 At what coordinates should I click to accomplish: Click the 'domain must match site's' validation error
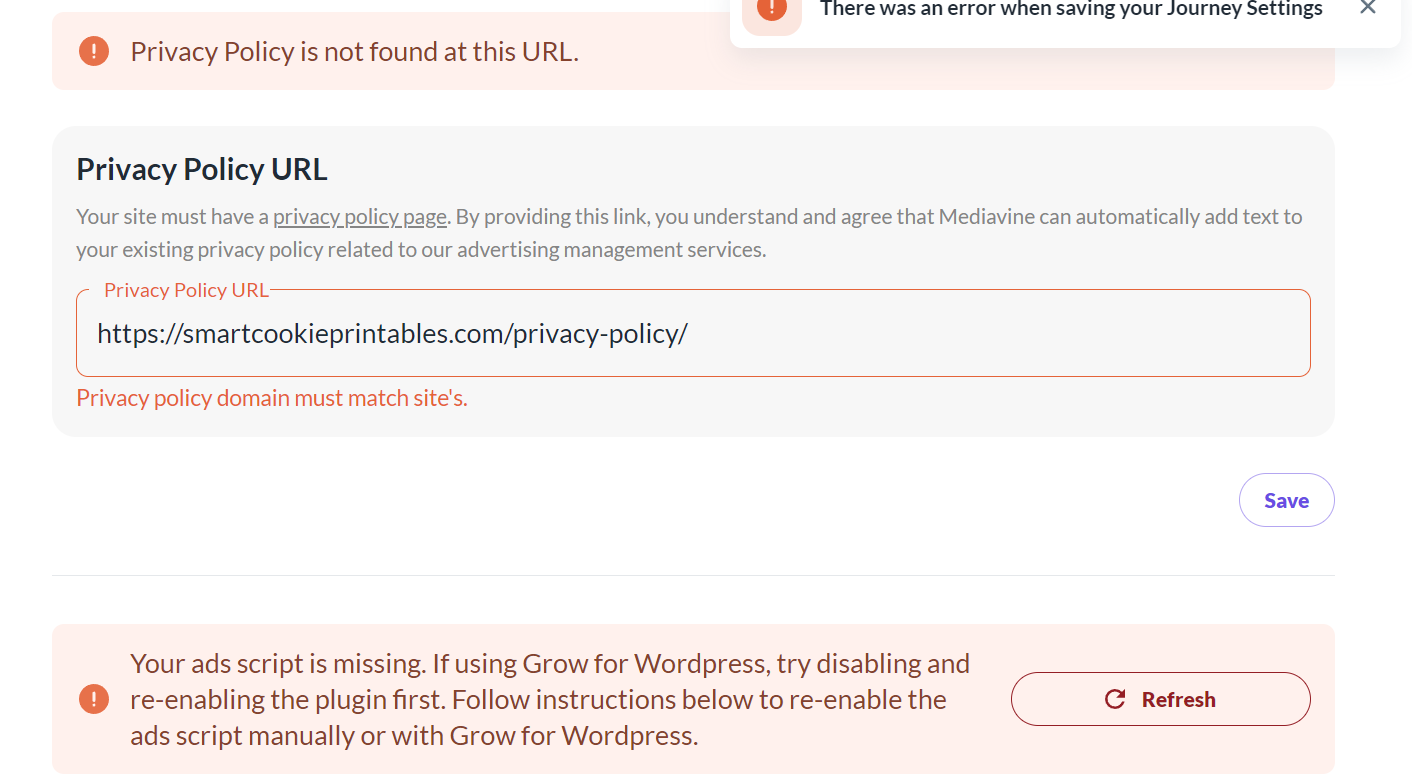tap(272, 398)
